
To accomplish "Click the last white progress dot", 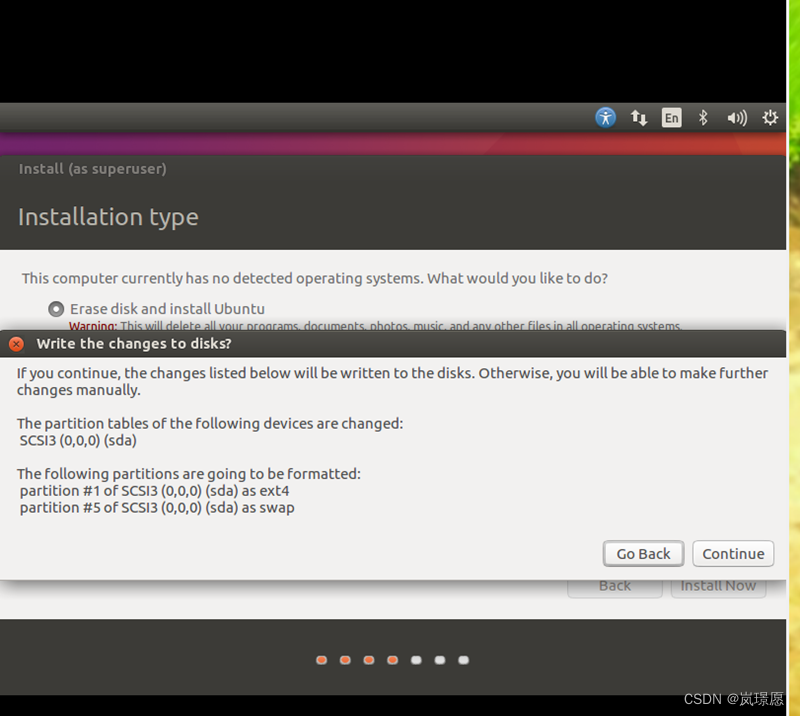I will (463, 660).
